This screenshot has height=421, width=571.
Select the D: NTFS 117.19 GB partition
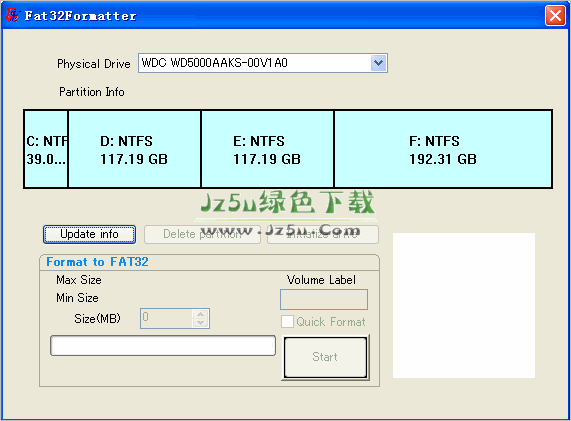click(x=134, y=149)
